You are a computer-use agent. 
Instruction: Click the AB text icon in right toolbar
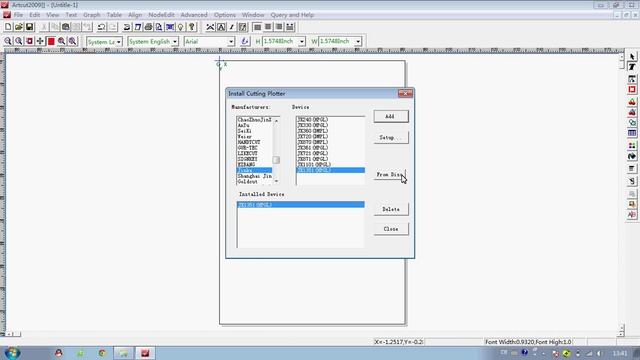(632, 215)
